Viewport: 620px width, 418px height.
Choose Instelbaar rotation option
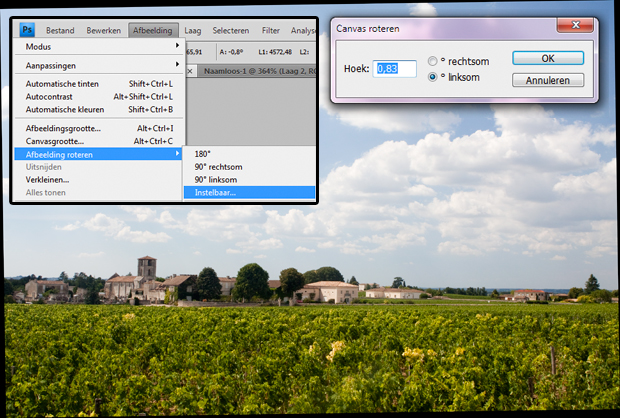(x=250, y=193)
